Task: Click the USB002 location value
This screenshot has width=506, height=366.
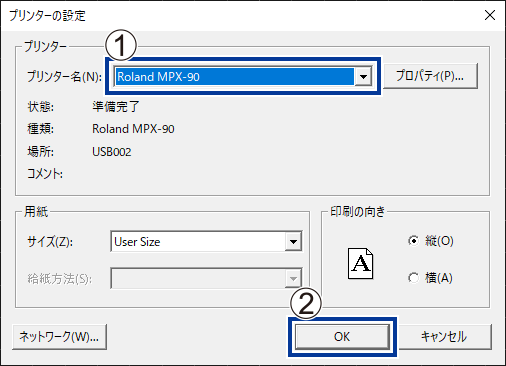Action: 112,152
